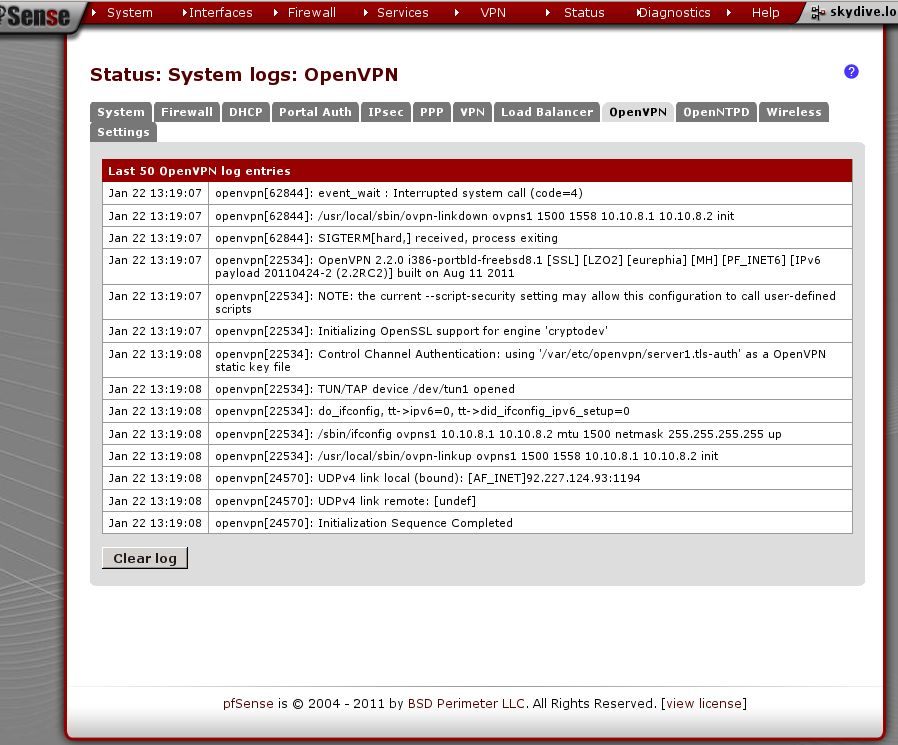
Task: Switch to the System logs tab
Action: point(121,112)
